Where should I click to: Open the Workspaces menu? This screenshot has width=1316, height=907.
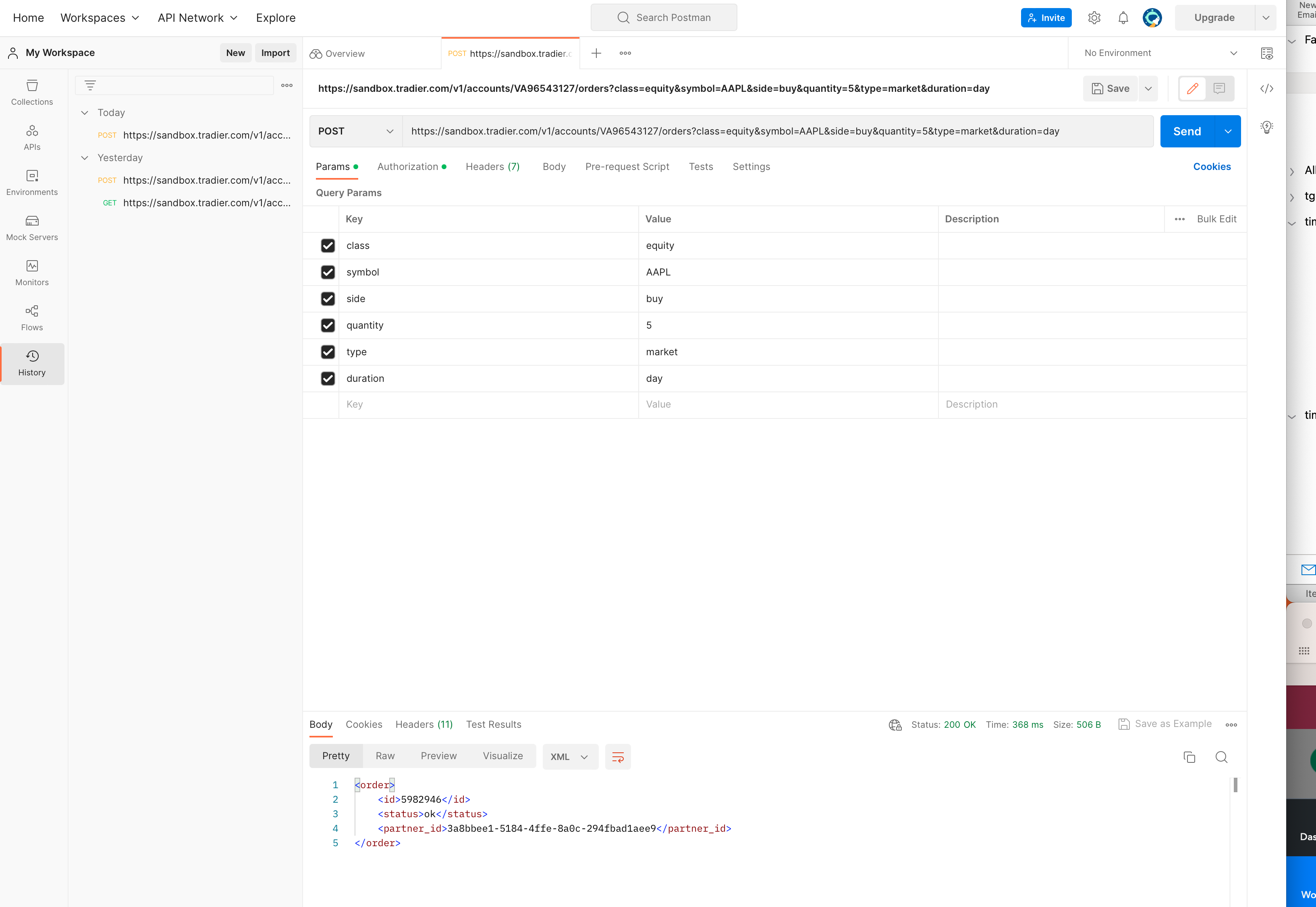(100, 18)
